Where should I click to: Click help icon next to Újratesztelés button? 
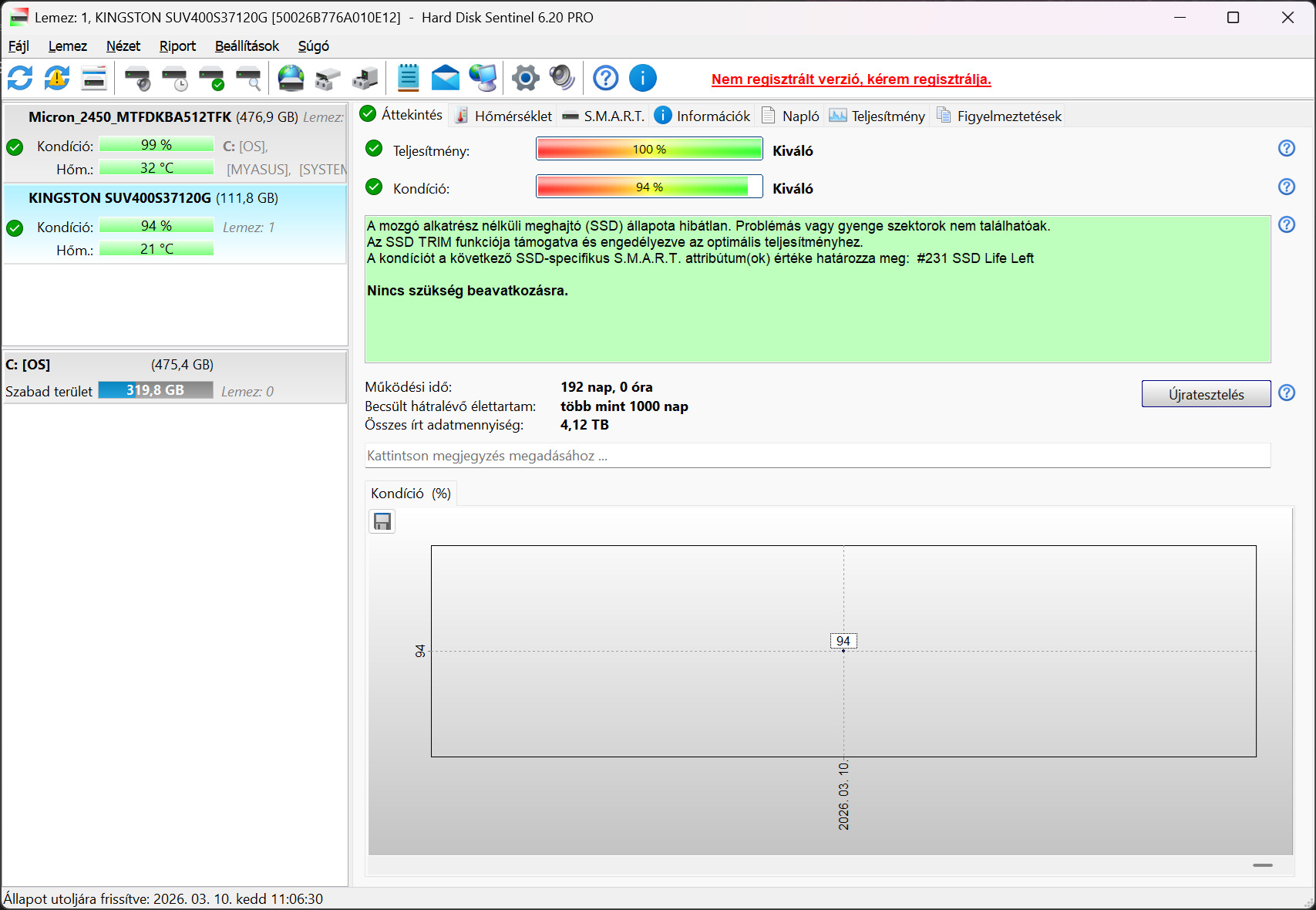point(1287,393)
